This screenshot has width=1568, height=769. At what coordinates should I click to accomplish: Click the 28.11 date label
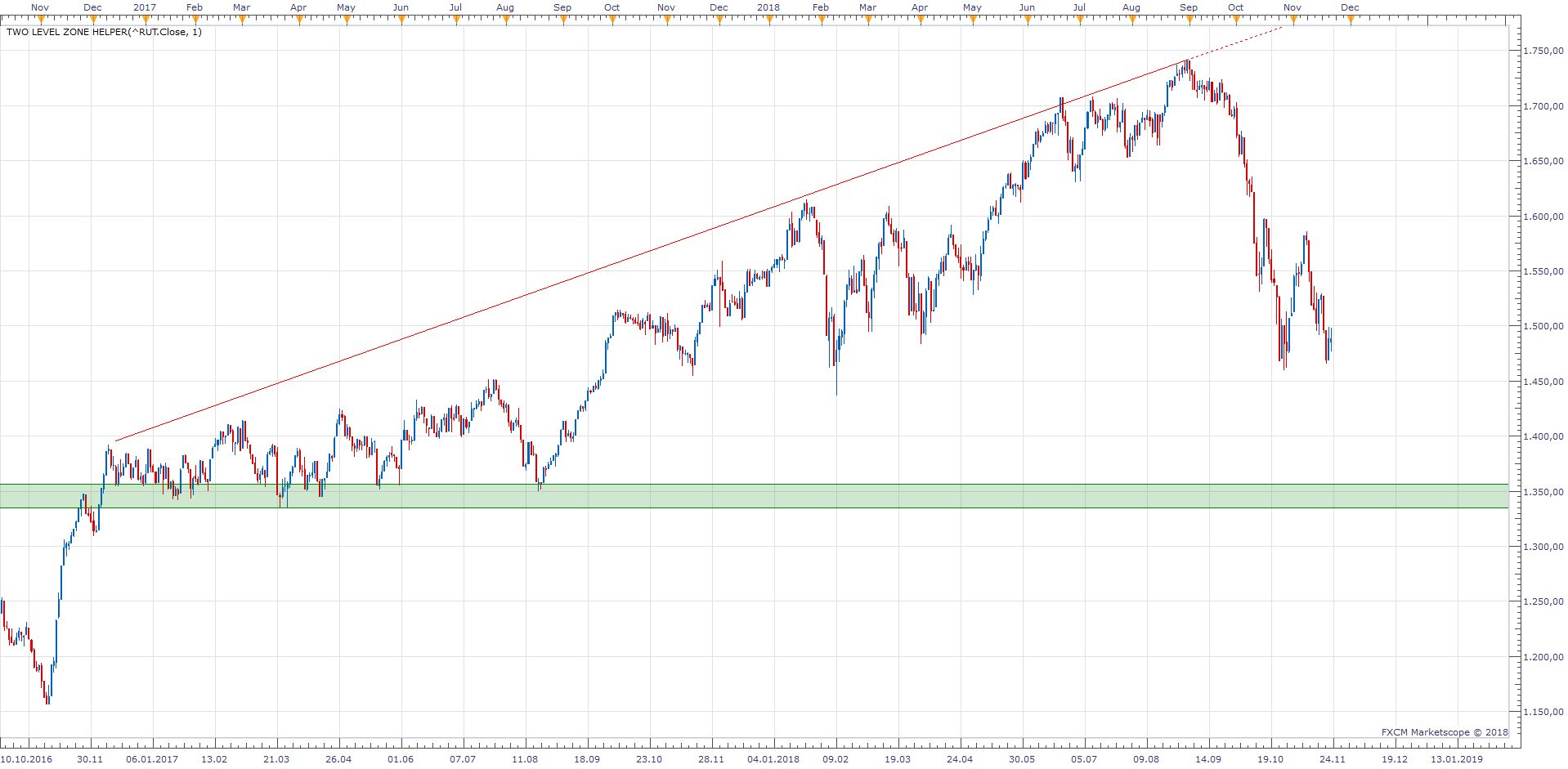[x=711, y=759]
